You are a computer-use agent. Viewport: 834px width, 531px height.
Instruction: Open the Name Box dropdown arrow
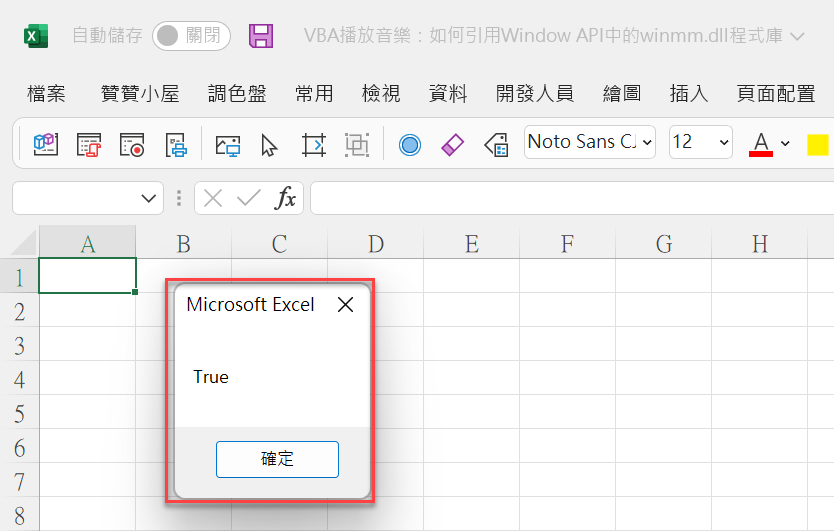tap(148, 198)
